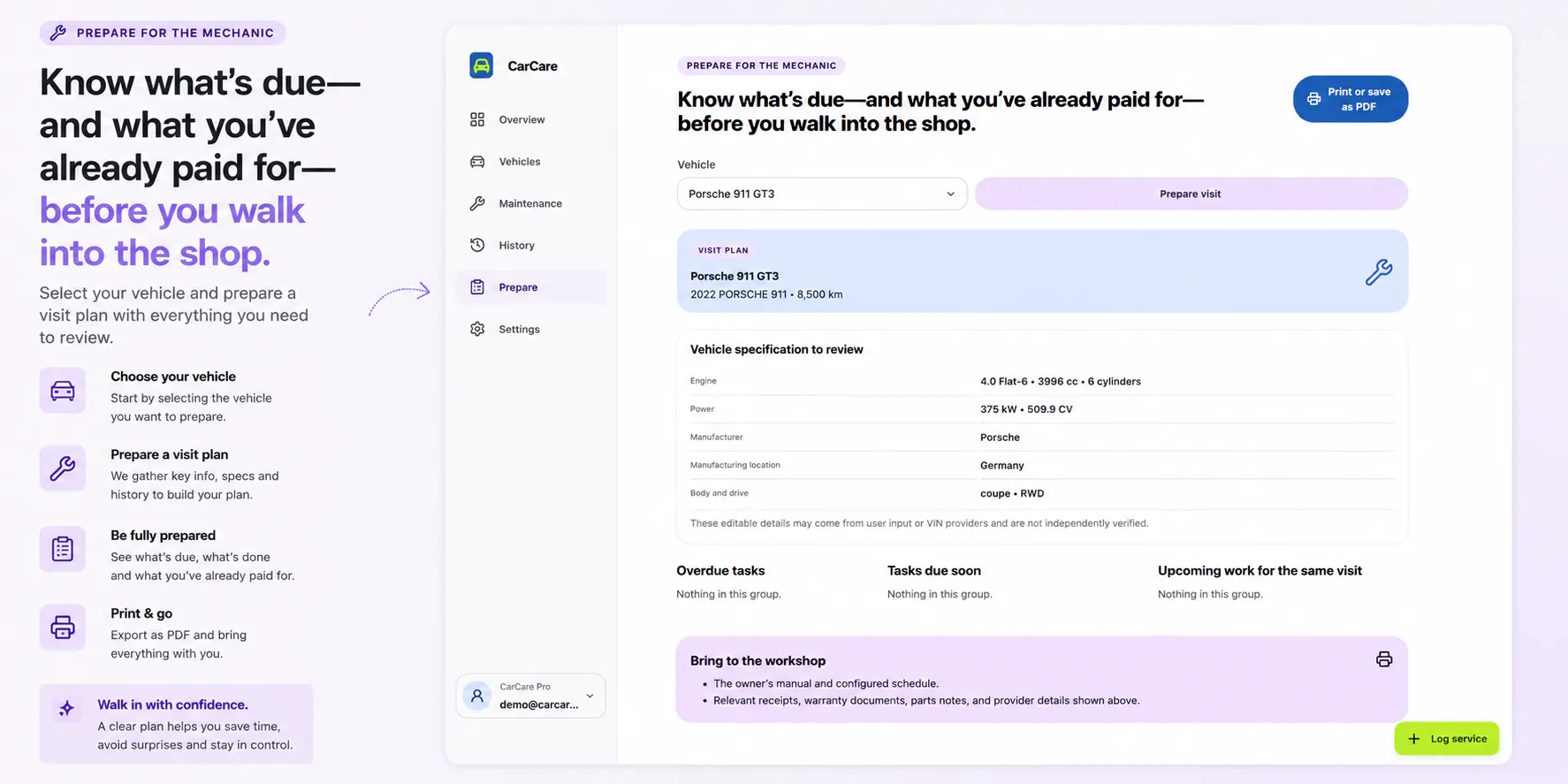Click the Walk in with confidence card
The height and width of the screenshot is (784, 1568).
point(176,724)
